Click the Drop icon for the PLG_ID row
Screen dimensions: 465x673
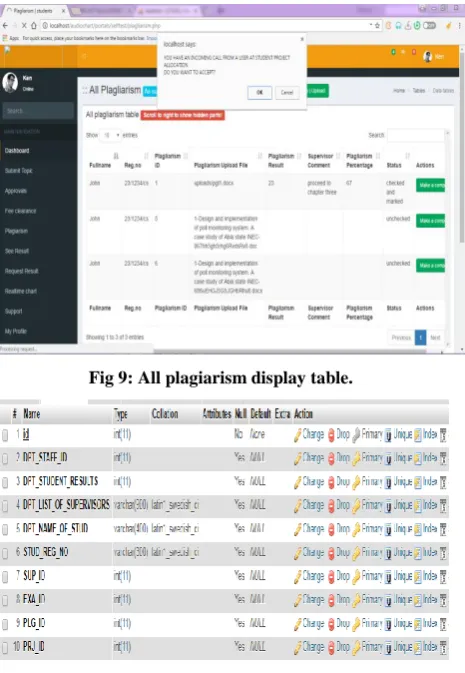point(331,624)
